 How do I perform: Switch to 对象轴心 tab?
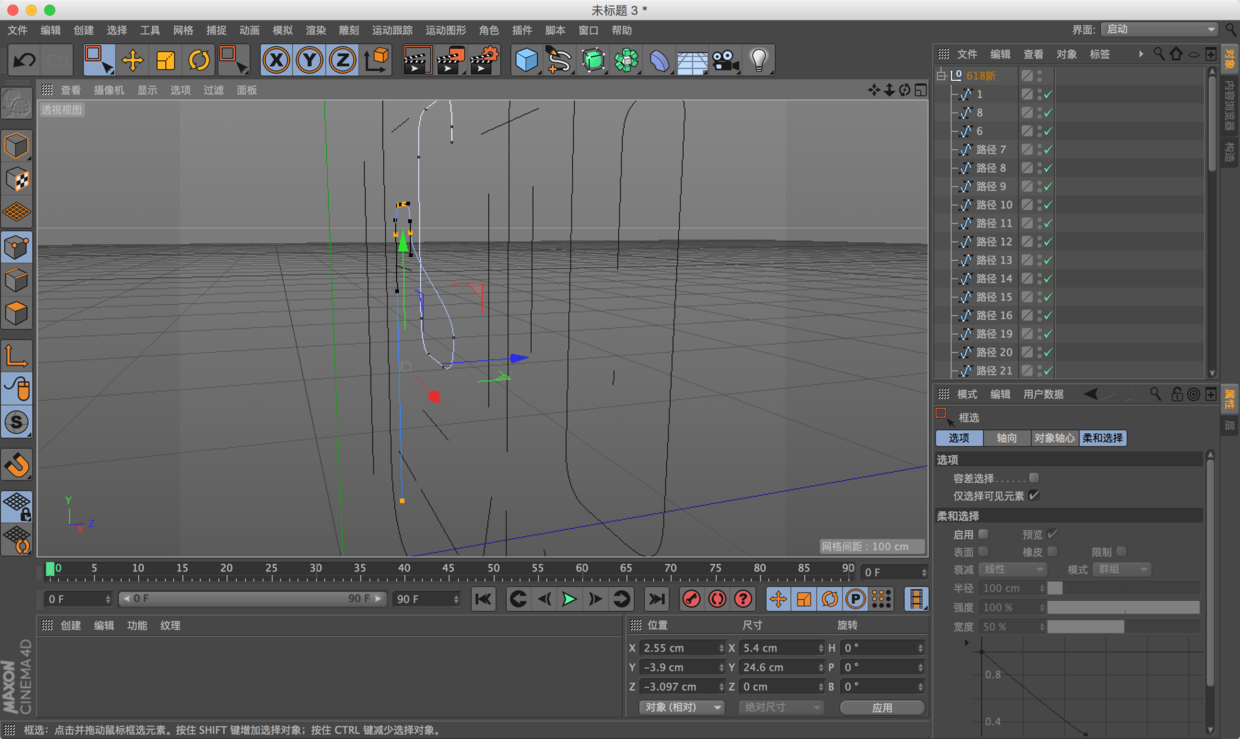click(1055, 438)
